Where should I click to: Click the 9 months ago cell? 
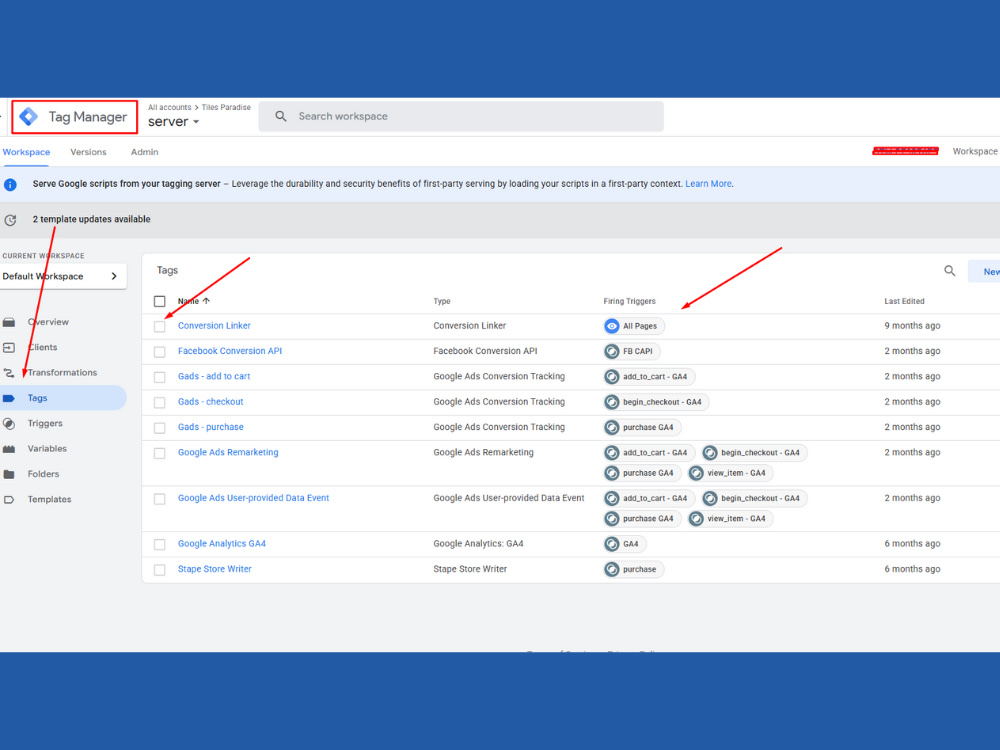pyautogui.click(x=912, y=326)
